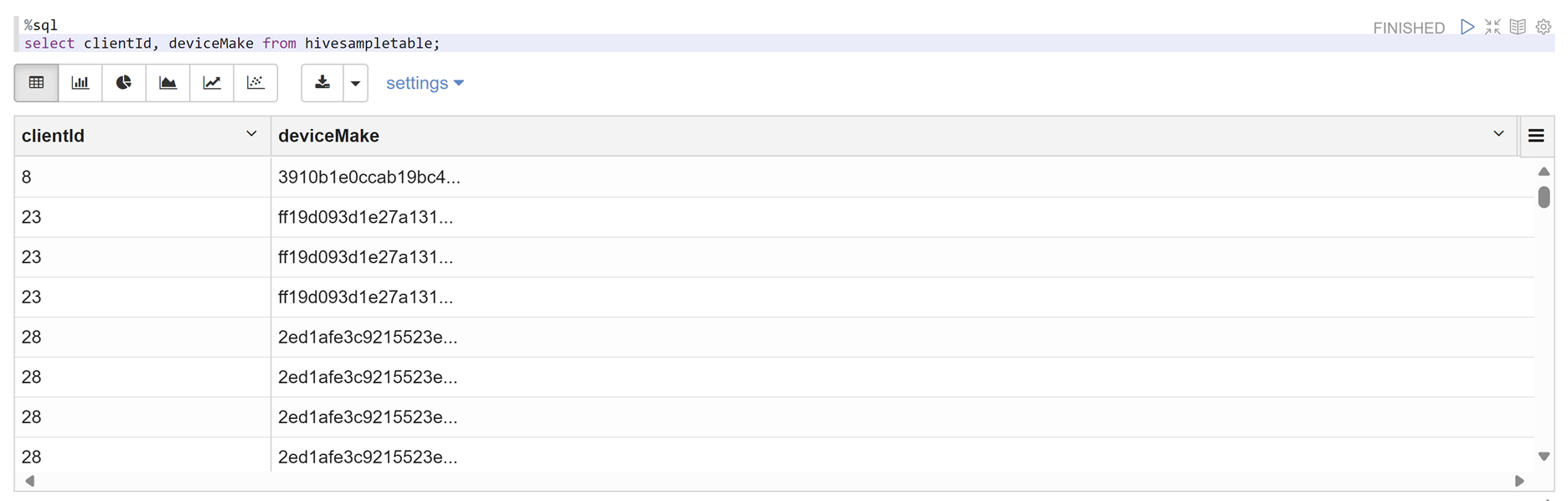Select the area chart visualization
Screen dimensions: 1568x501
tap(168, 83)
